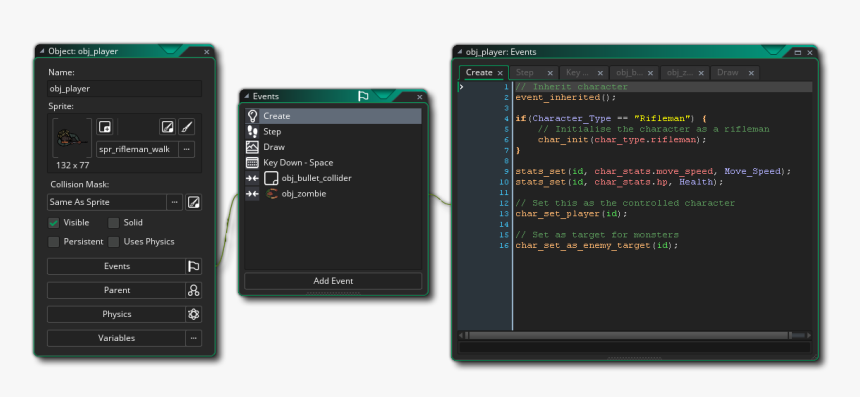
Task: Click the parent hierarchy icon beside Parent
Action: coord(194,290)
